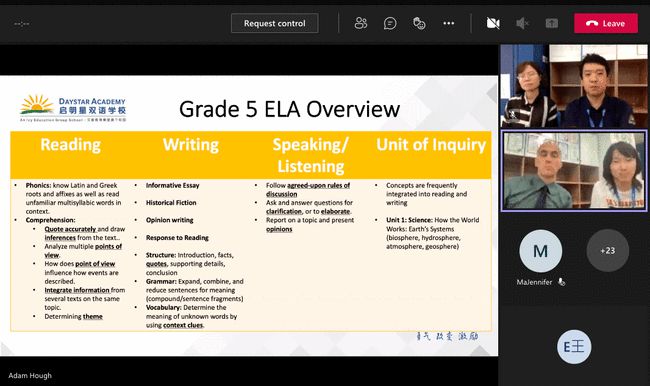Toggle the muted microphone
The width and height of the screenshot is (650, 386).
pos(522,23)
